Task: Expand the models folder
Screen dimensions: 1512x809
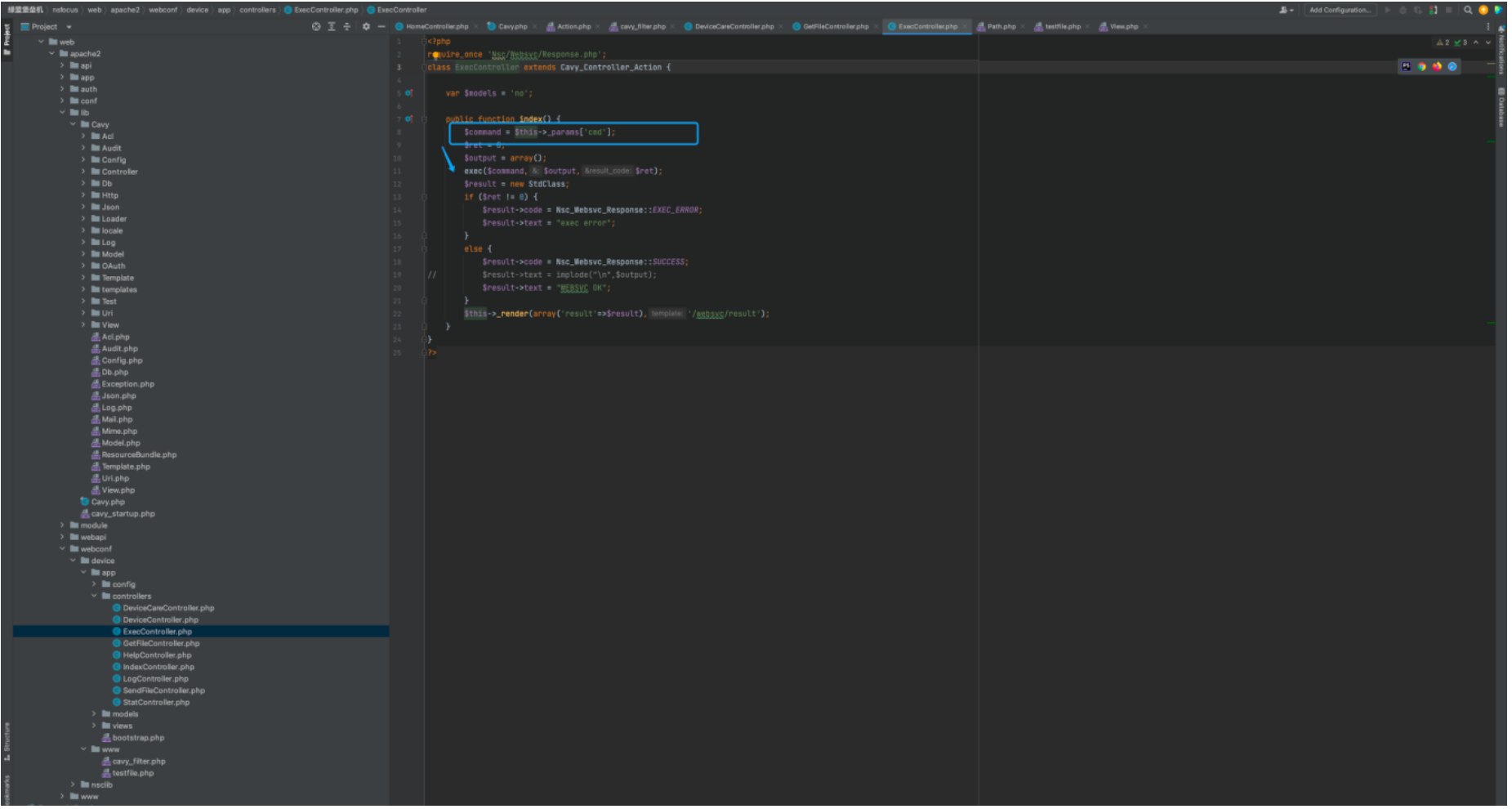Action: (94, 714)
